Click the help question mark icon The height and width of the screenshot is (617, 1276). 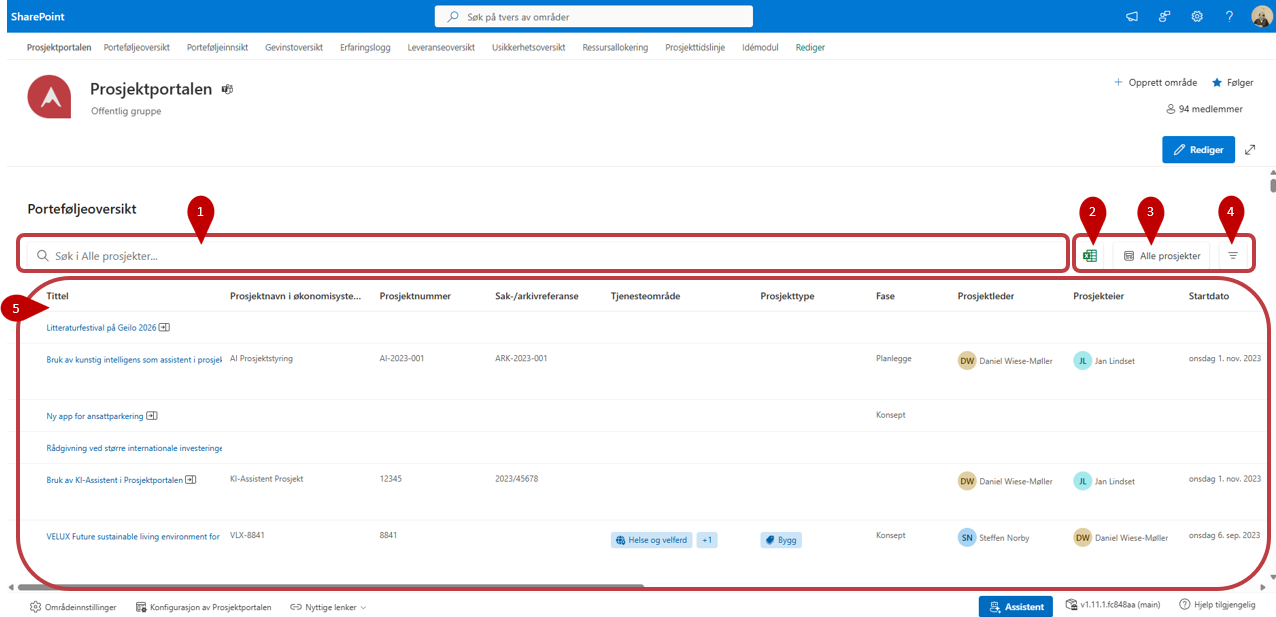coord(1229,17)
